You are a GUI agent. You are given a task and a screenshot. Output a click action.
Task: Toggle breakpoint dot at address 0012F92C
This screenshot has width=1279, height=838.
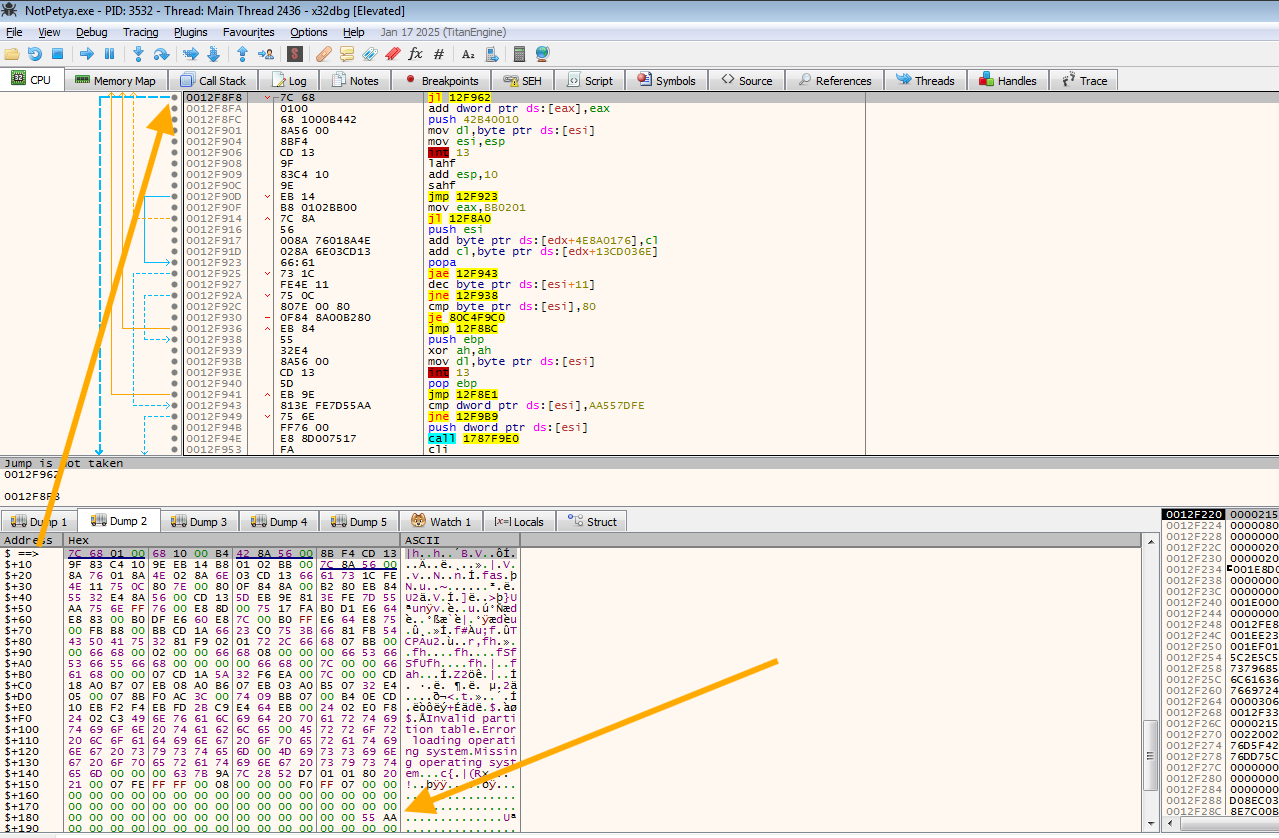click(175, 306)
